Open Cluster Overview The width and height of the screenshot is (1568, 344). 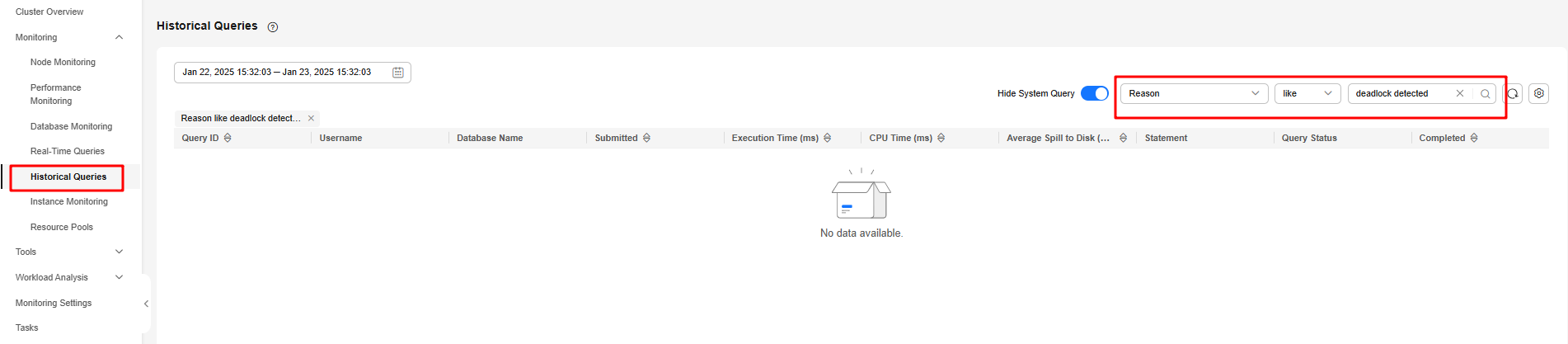[x=49, y=12]
